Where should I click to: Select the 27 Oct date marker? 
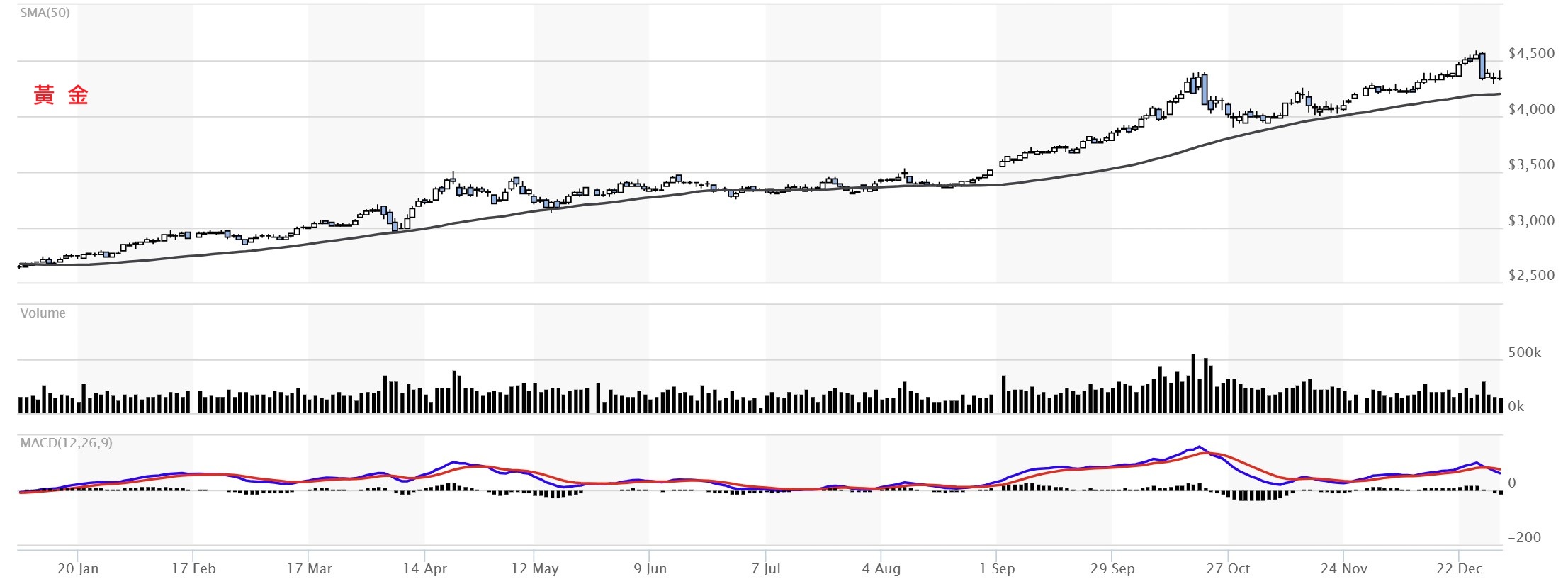[1228, 568]
